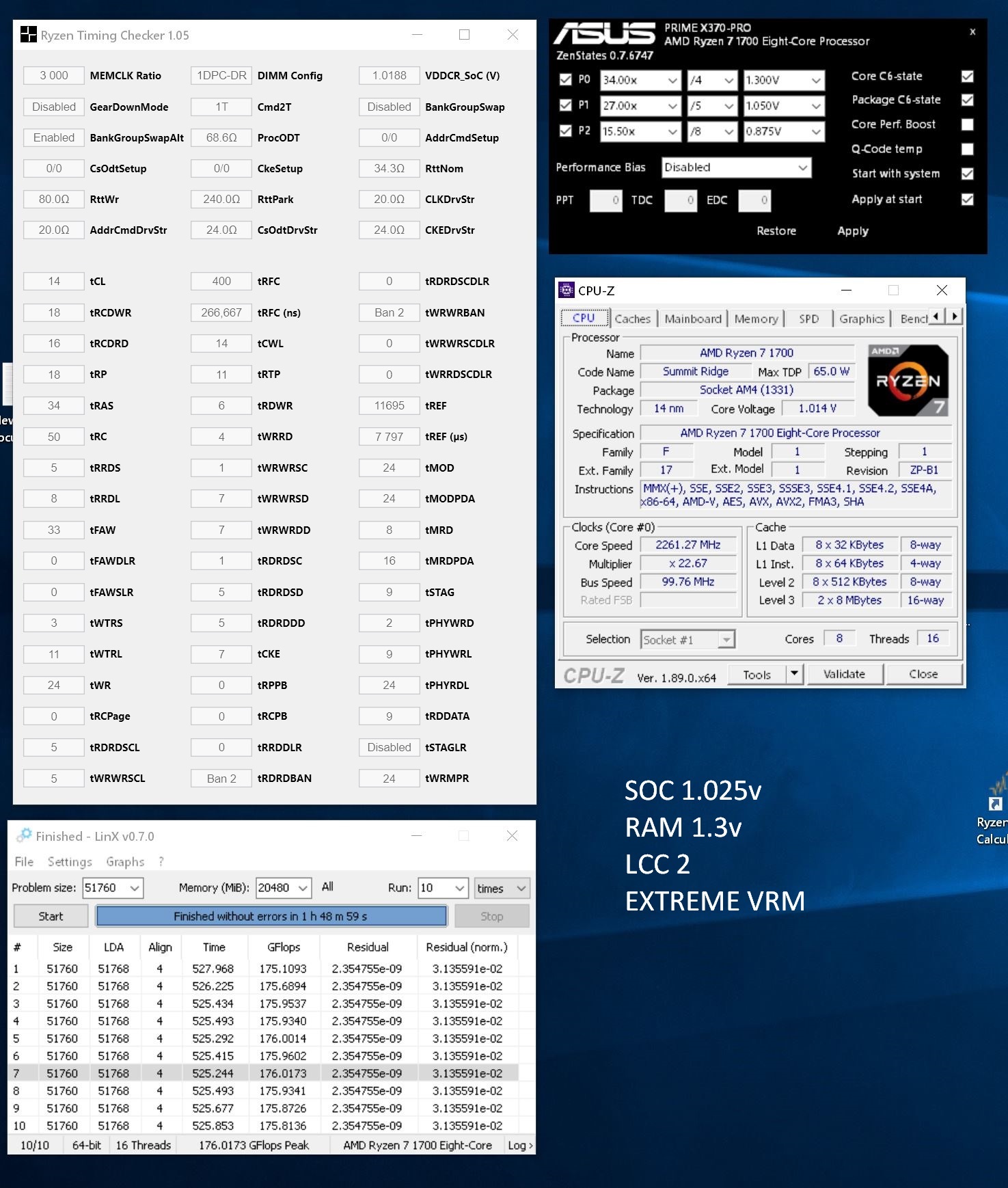
Task: Toggle the P2 state checkbox
Action: (x=565, y=131)
